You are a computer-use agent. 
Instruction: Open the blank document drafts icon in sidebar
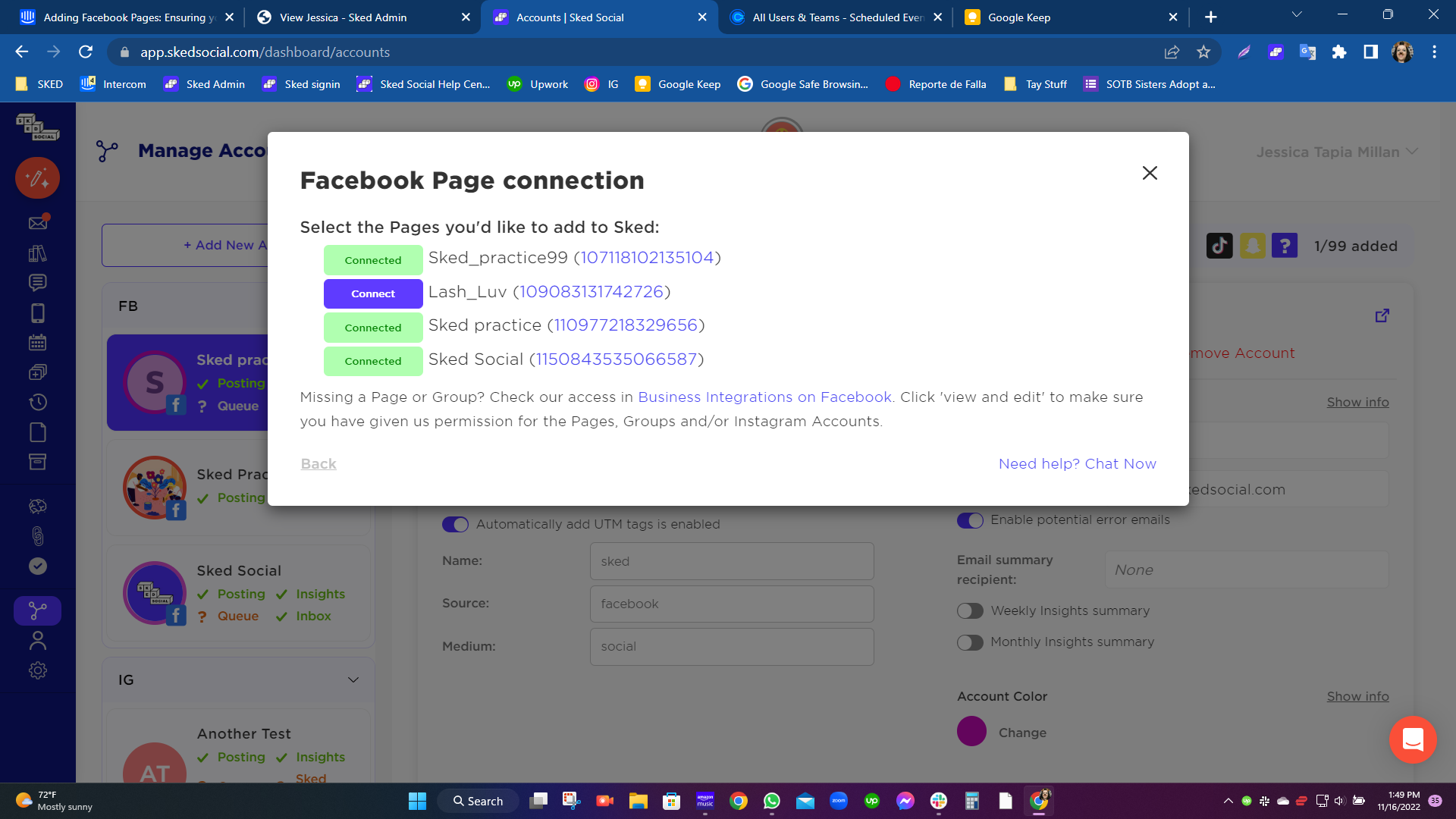(37, 432)
